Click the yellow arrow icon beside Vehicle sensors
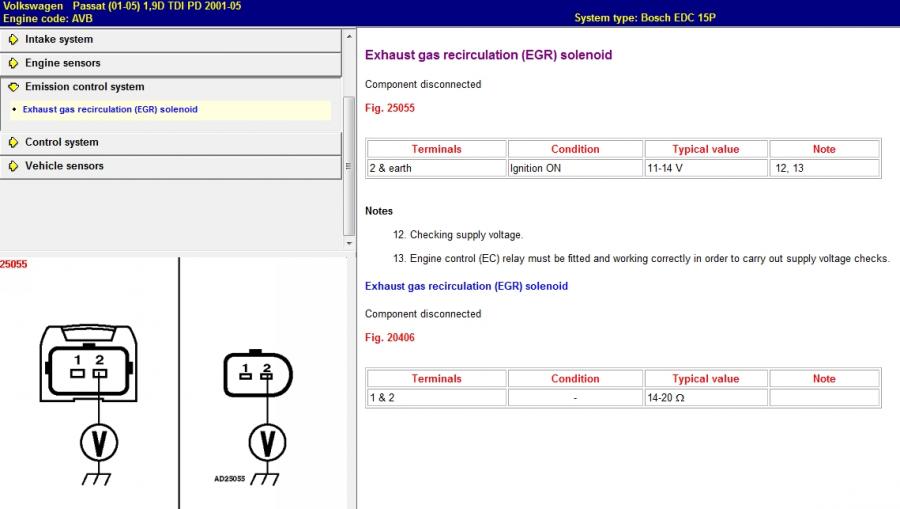The image size is (900, 509). pos(13,166)
